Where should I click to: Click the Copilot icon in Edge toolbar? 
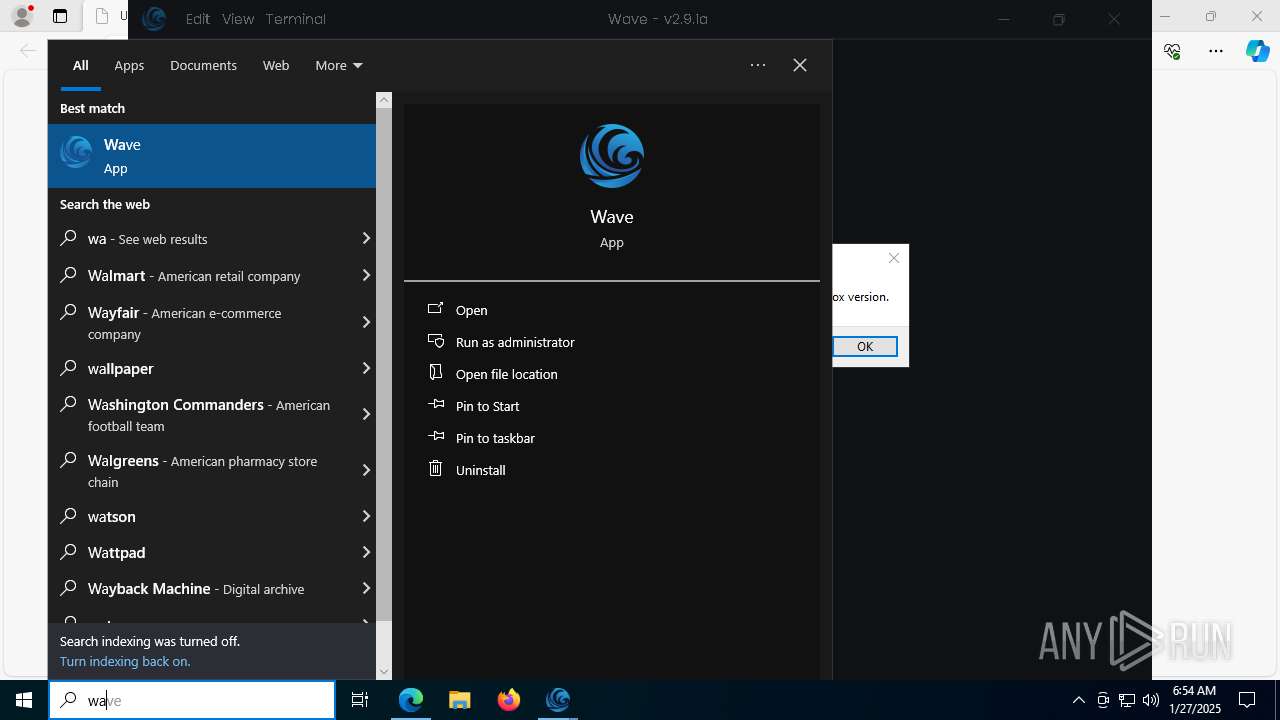pyautogui.click(x=1258, y=51)
